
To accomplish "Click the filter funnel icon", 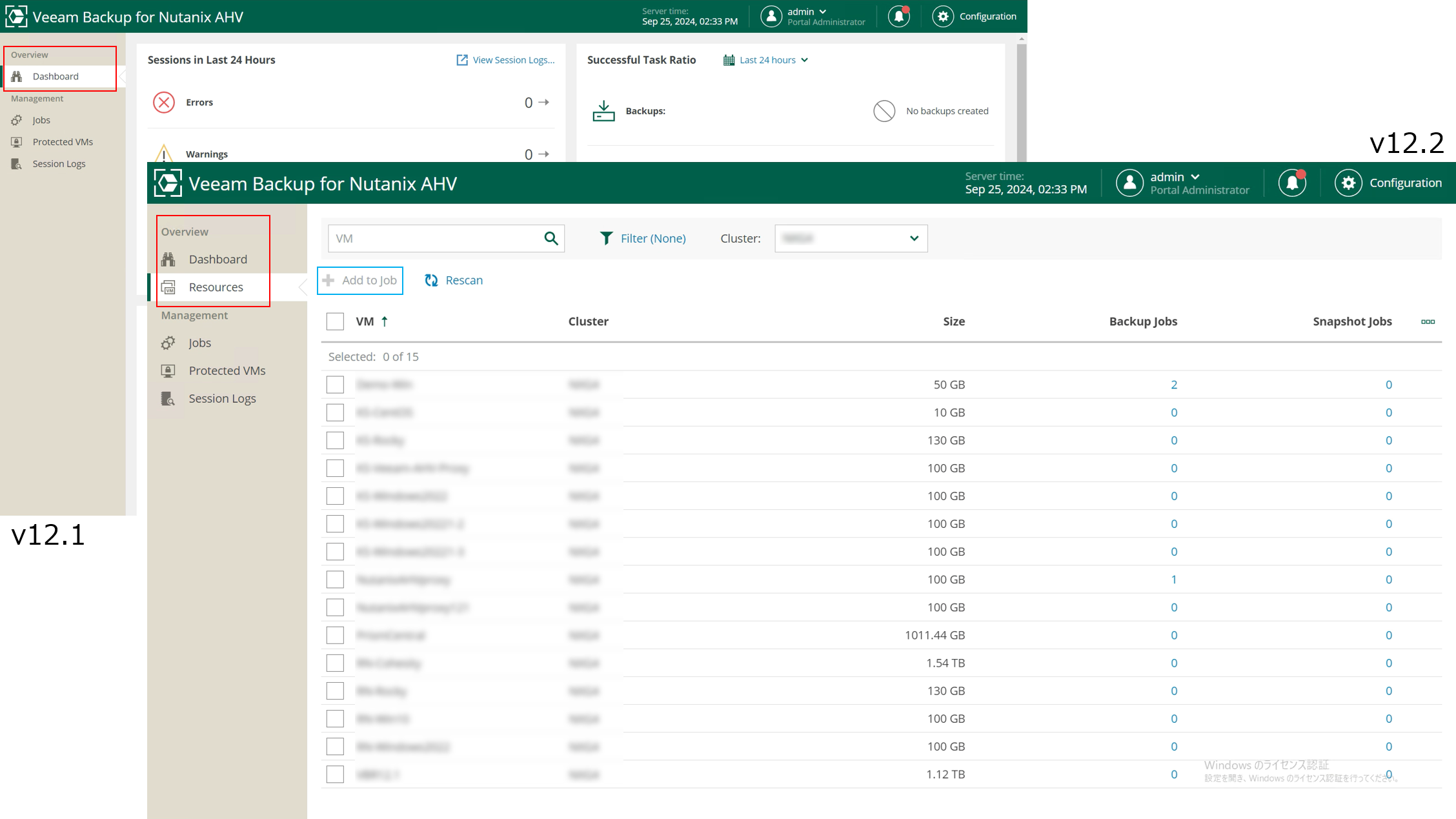I will [x=606, y=238].
